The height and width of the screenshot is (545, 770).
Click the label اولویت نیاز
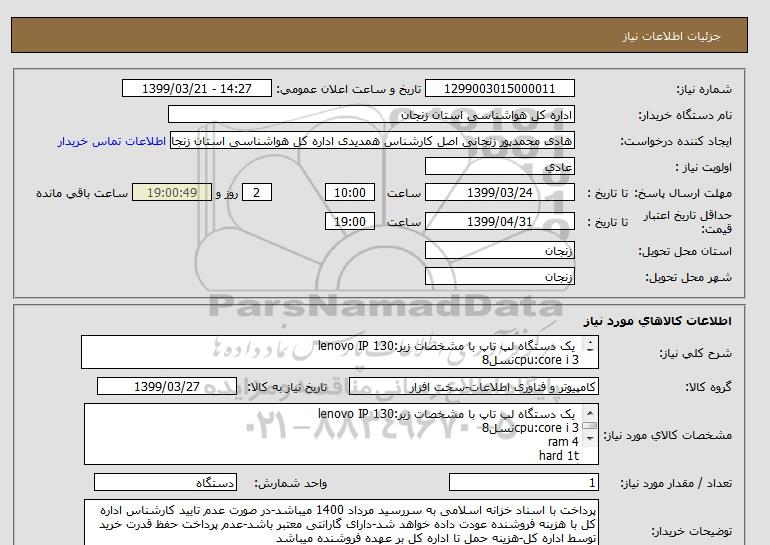[x=704, y=167]
